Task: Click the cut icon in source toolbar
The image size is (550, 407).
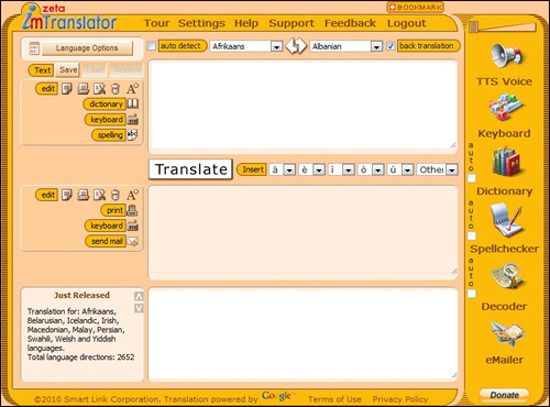Action: (x=99, y=88)
